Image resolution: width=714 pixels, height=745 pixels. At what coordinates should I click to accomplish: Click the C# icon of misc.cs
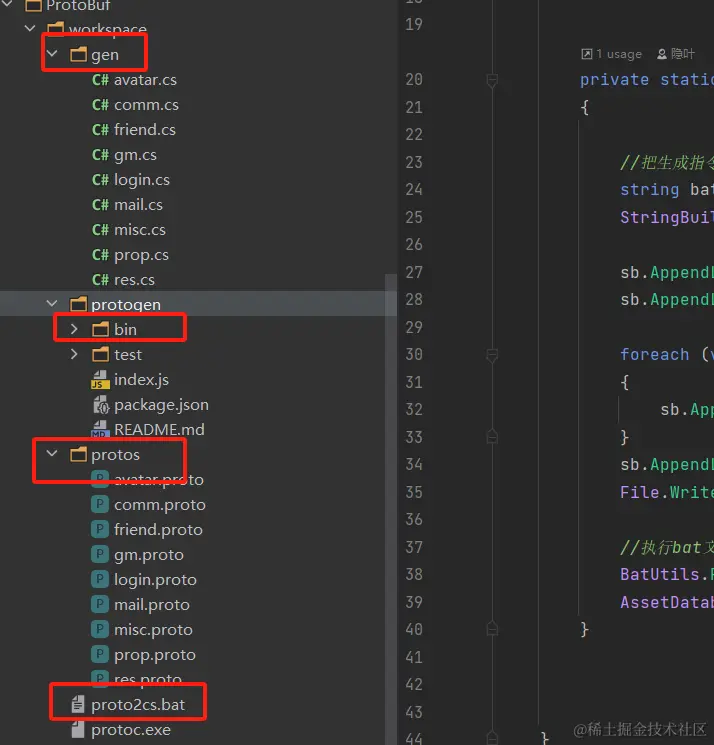[x=100, y=230]
